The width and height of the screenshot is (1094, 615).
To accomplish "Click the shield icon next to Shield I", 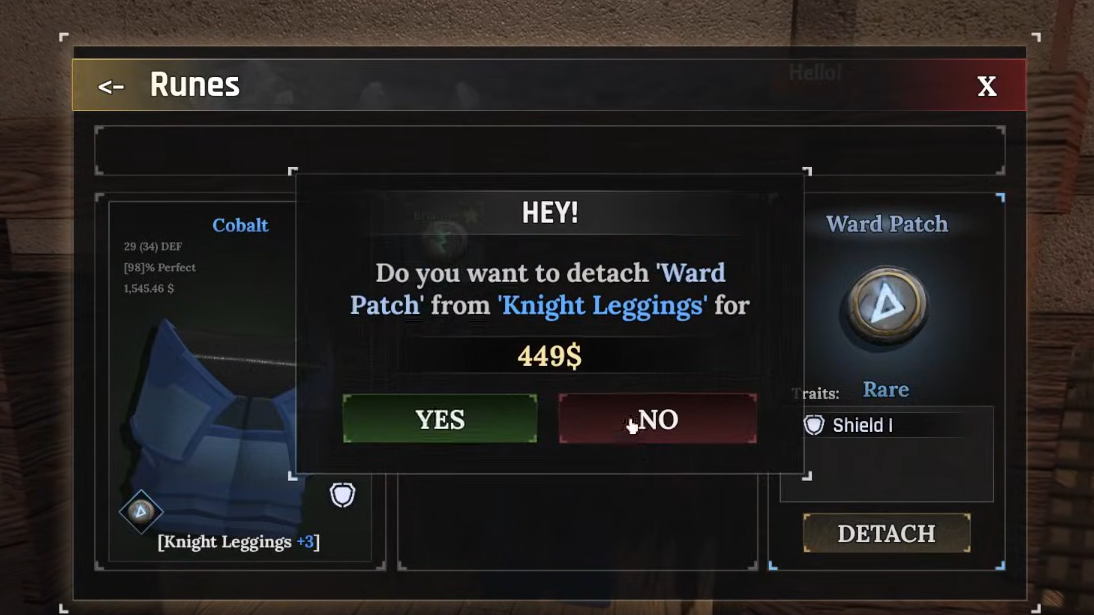I will (x=814, y=424).
